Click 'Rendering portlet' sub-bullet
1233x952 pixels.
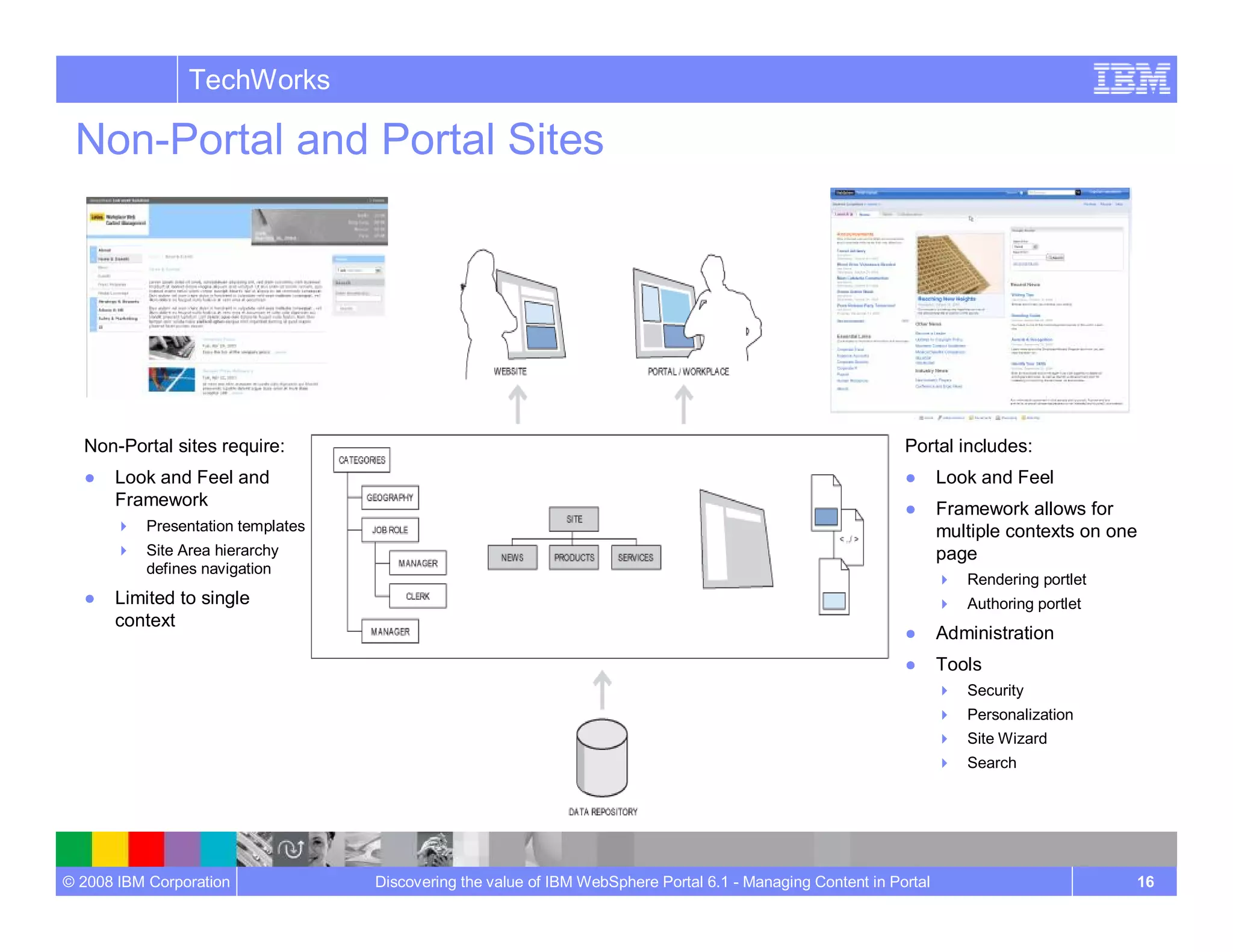tap(1026, 580)
